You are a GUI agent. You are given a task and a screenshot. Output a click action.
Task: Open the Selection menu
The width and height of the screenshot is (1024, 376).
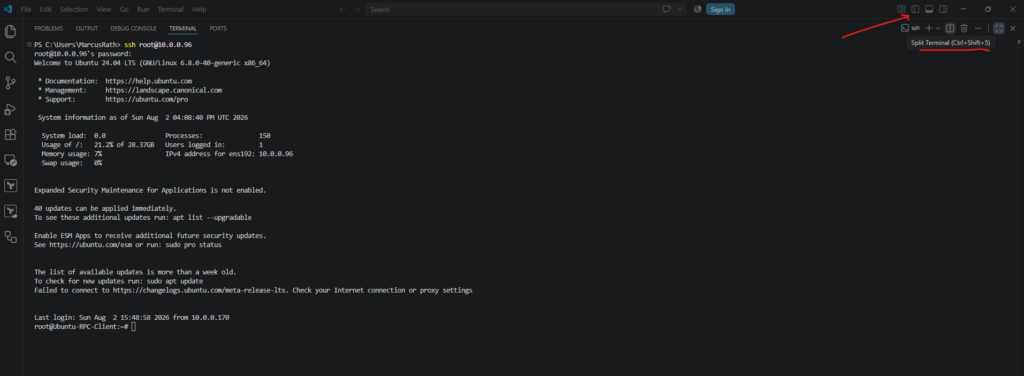point(74,9)
